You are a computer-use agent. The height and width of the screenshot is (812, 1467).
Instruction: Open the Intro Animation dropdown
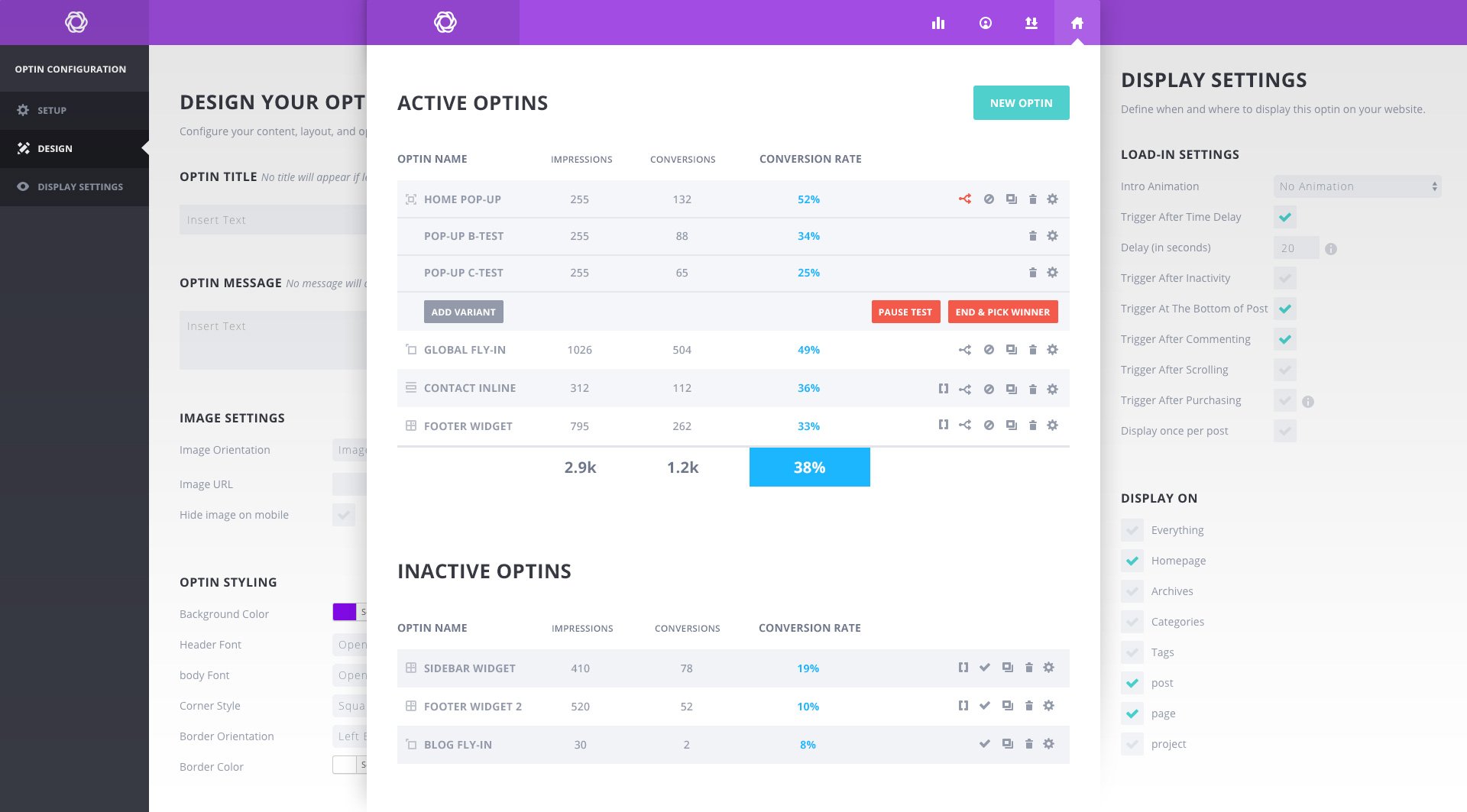point(1358,186)
